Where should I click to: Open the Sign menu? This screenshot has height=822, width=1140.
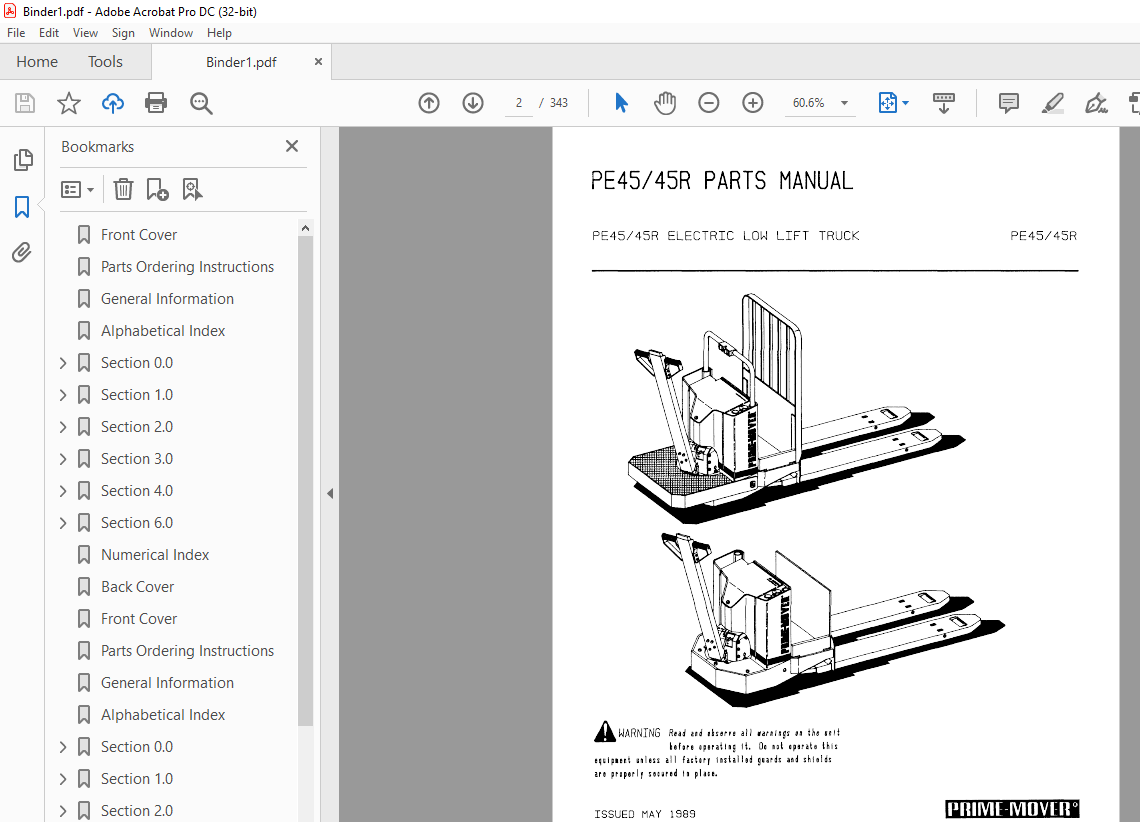(123, 33)
